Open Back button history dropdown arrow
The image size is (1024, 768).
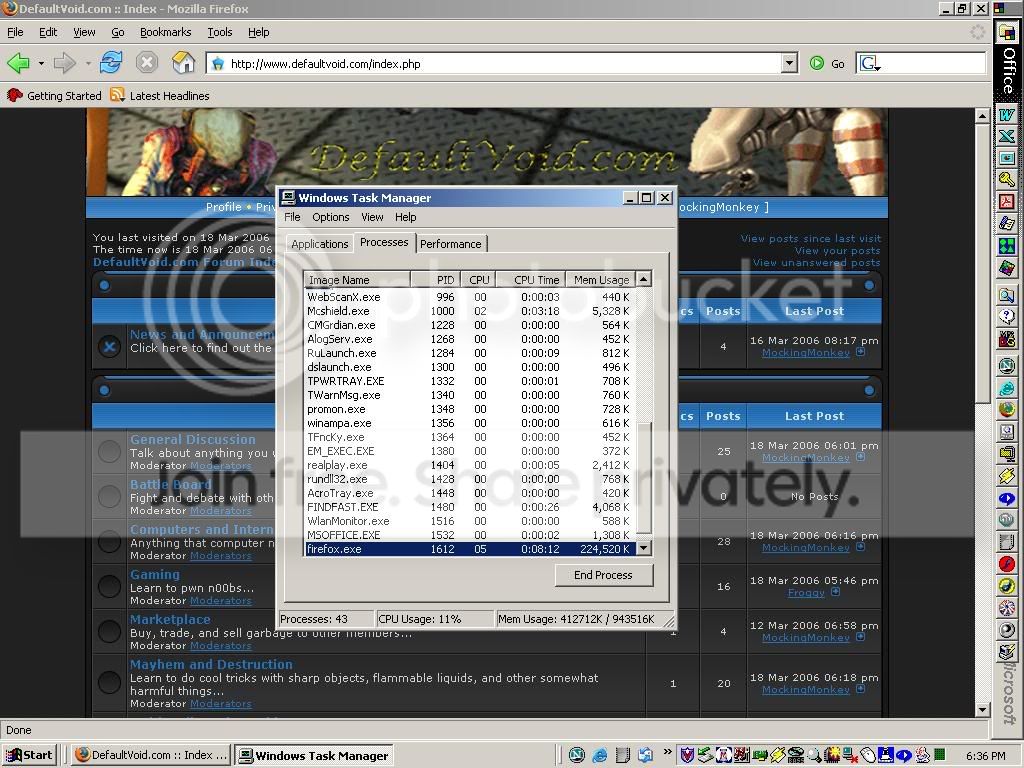[x=41, y=63]
